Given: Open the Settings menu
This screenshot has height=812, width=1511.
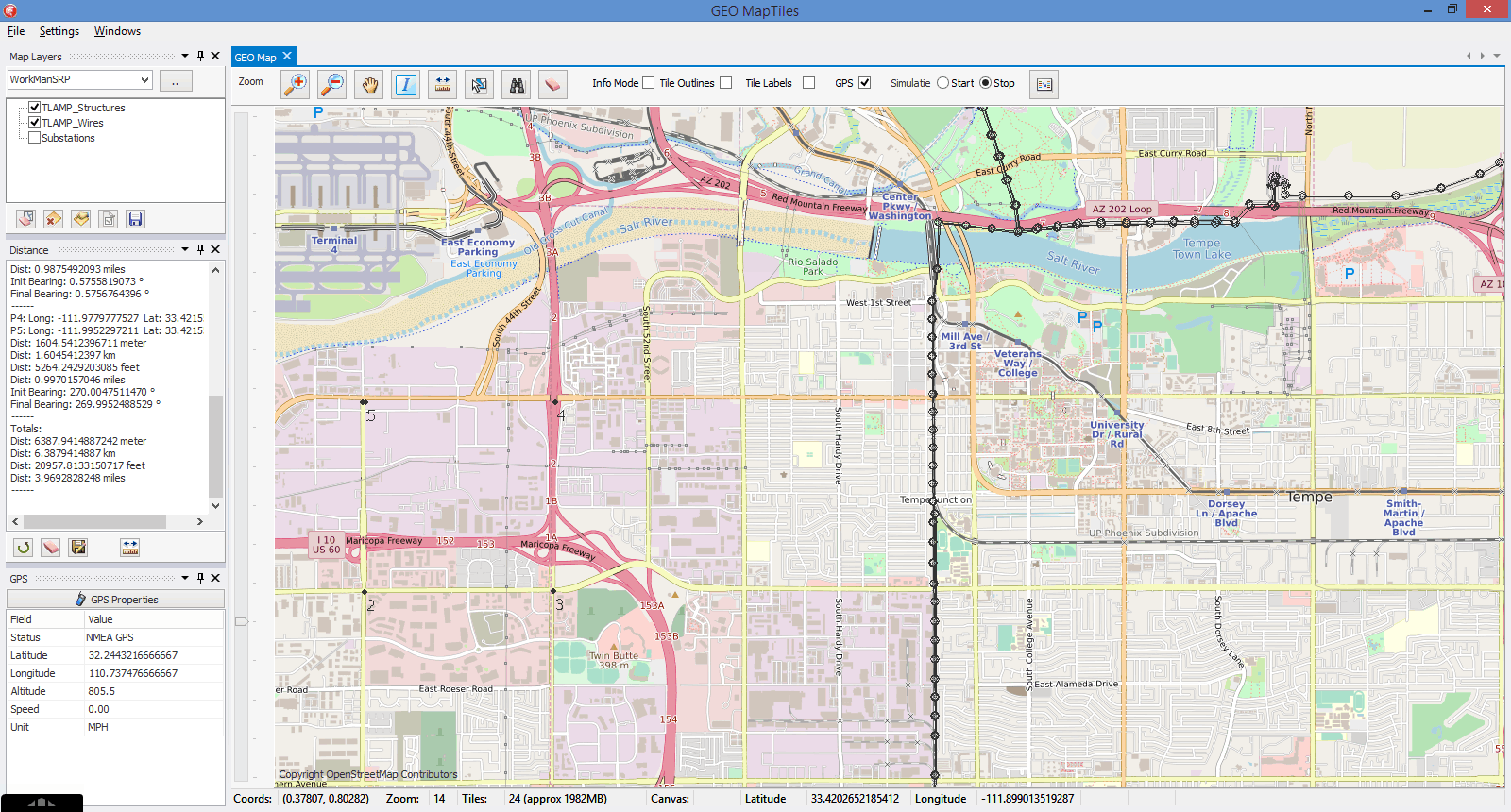Looking at the screenshot, I should click(x=59, y=31).
